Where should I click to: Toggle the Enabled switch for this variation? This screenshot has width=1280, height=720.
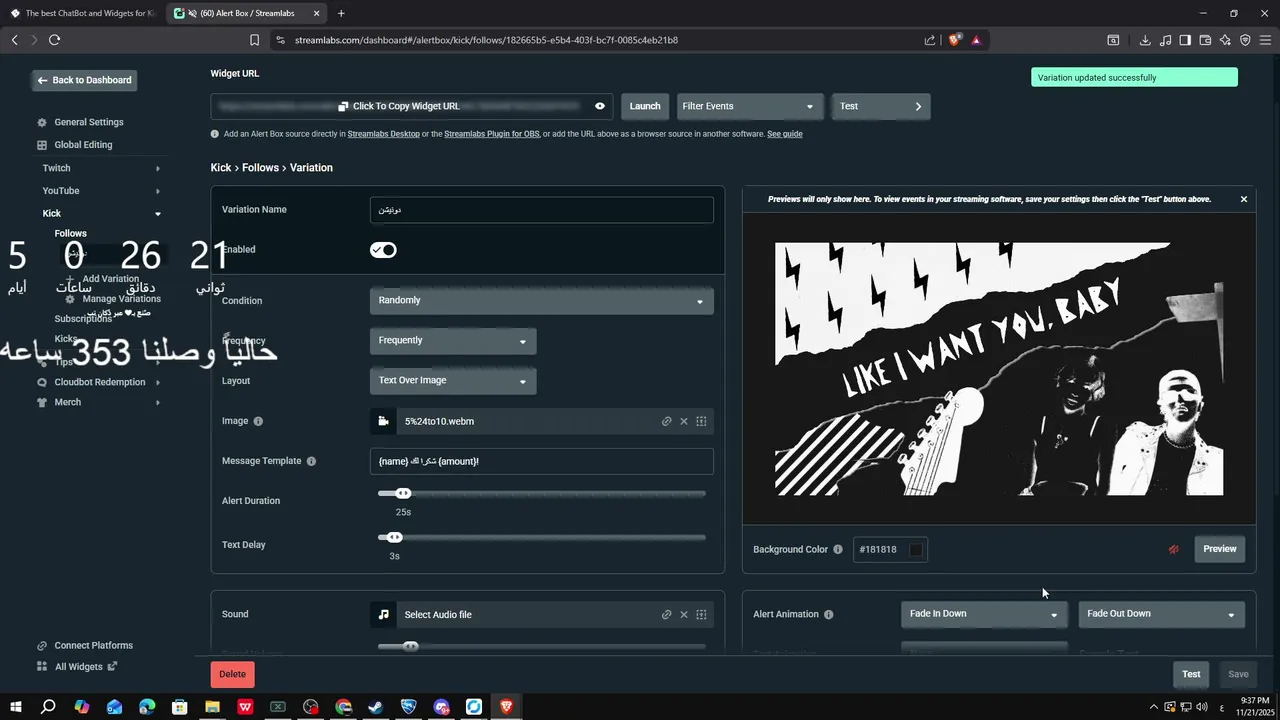(383, 250)
